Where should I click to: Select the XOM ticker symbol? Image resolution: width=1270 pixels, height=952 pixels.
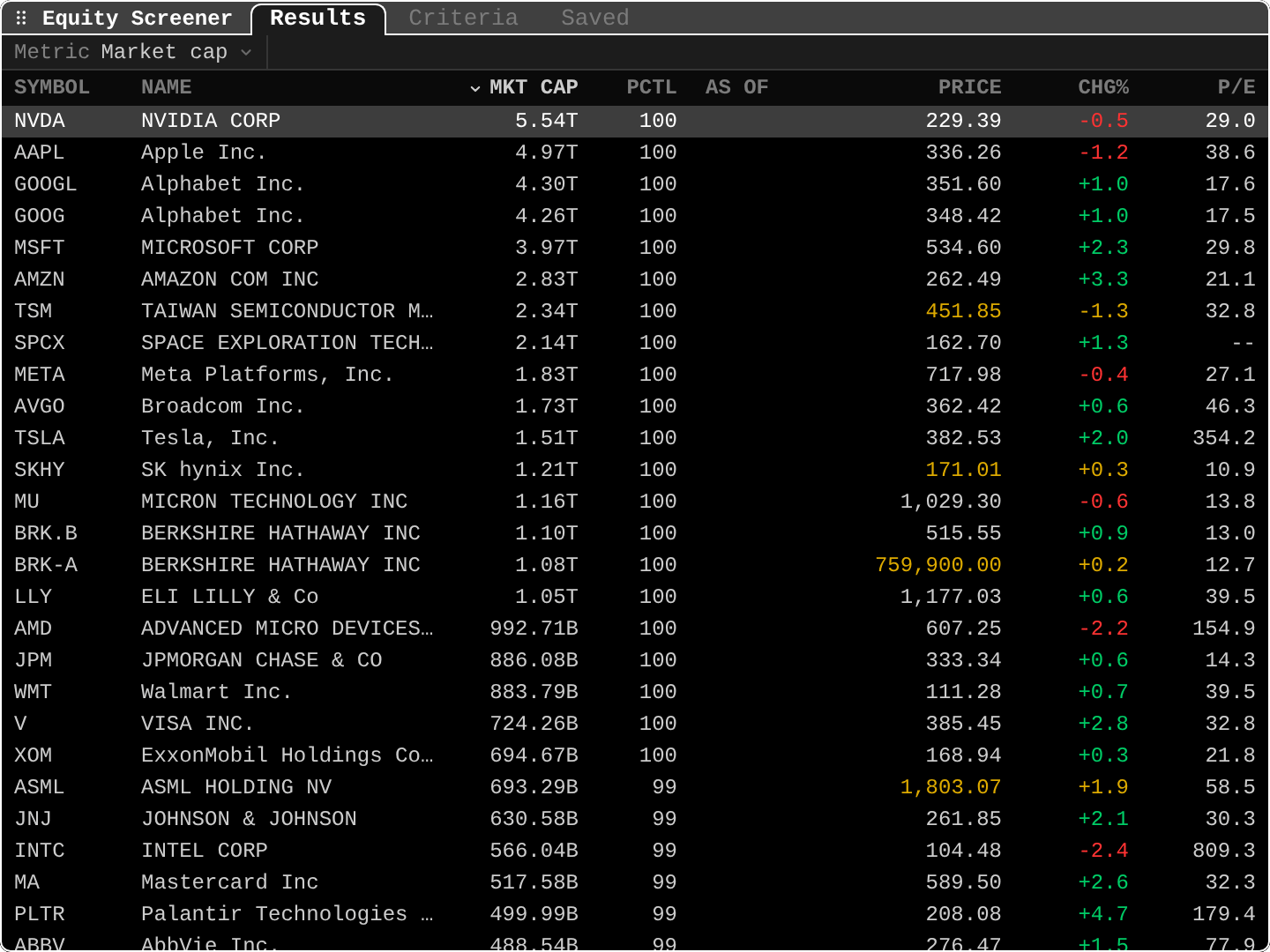(x=34, y=755)
